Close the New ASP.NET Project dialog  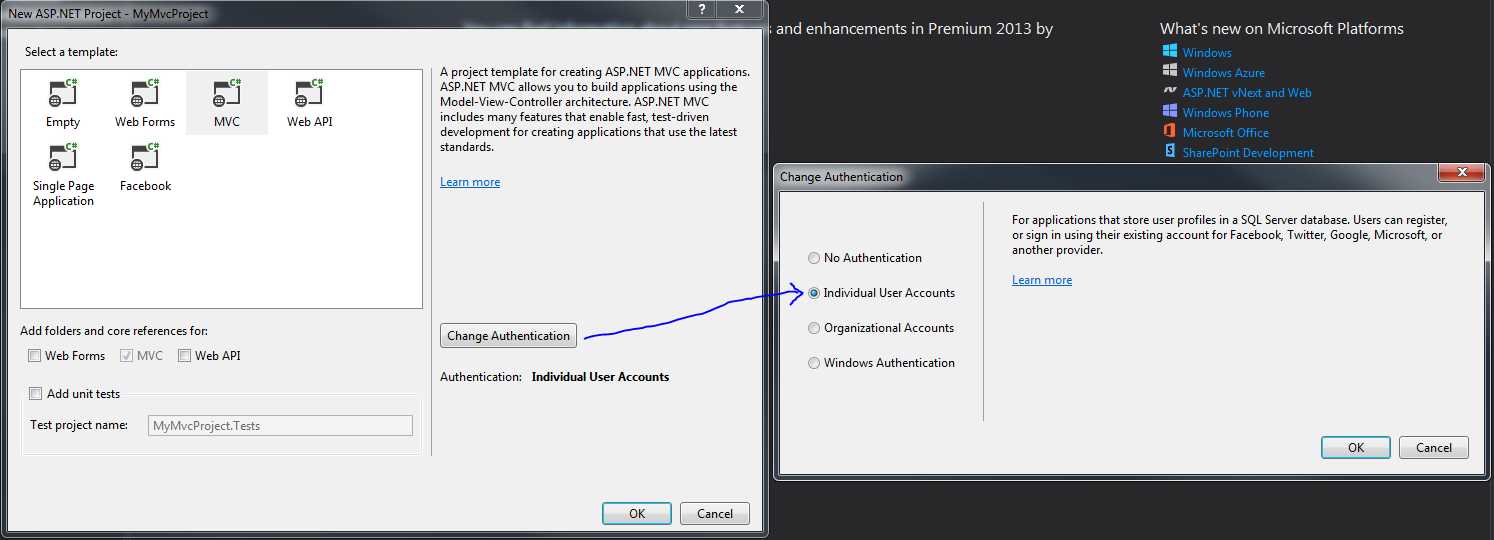tap(741, 9)
